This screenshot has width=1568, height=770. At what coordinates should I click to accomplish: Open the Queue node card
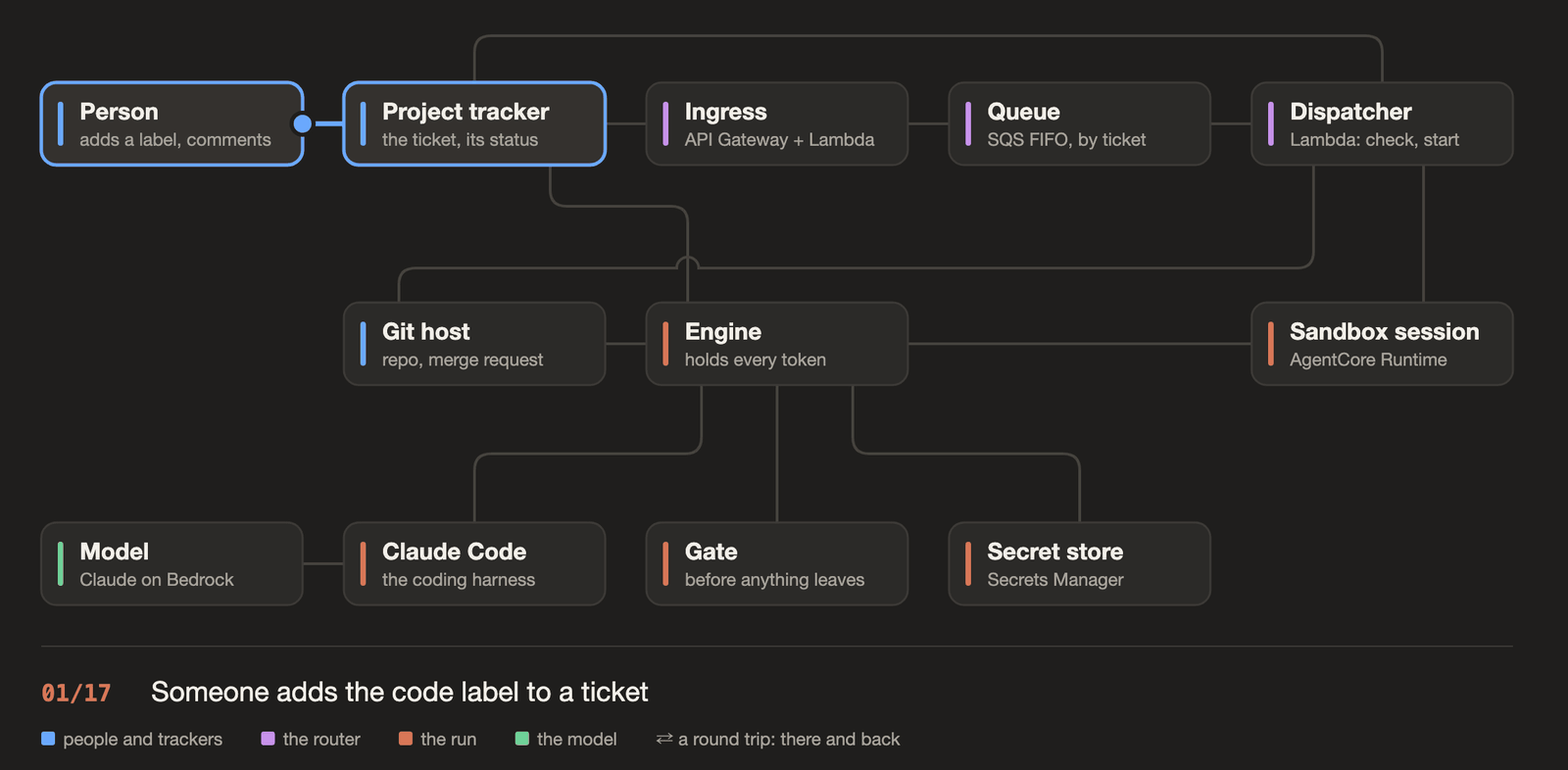pyautogui.click(x=1080, y=123)
